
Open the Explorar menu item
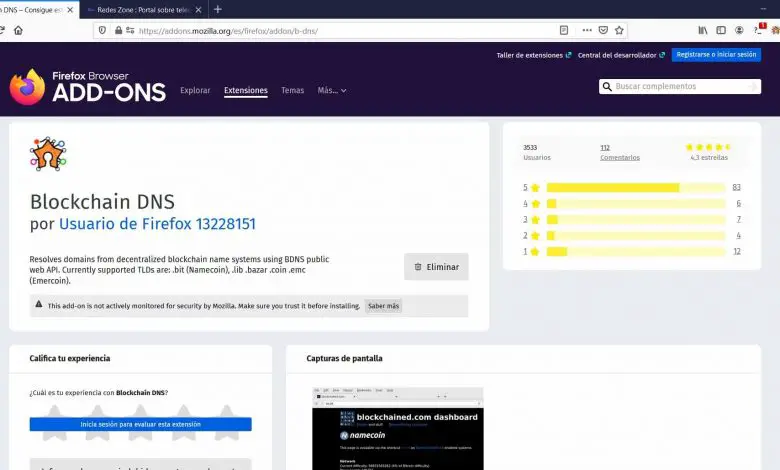(195, 90)
